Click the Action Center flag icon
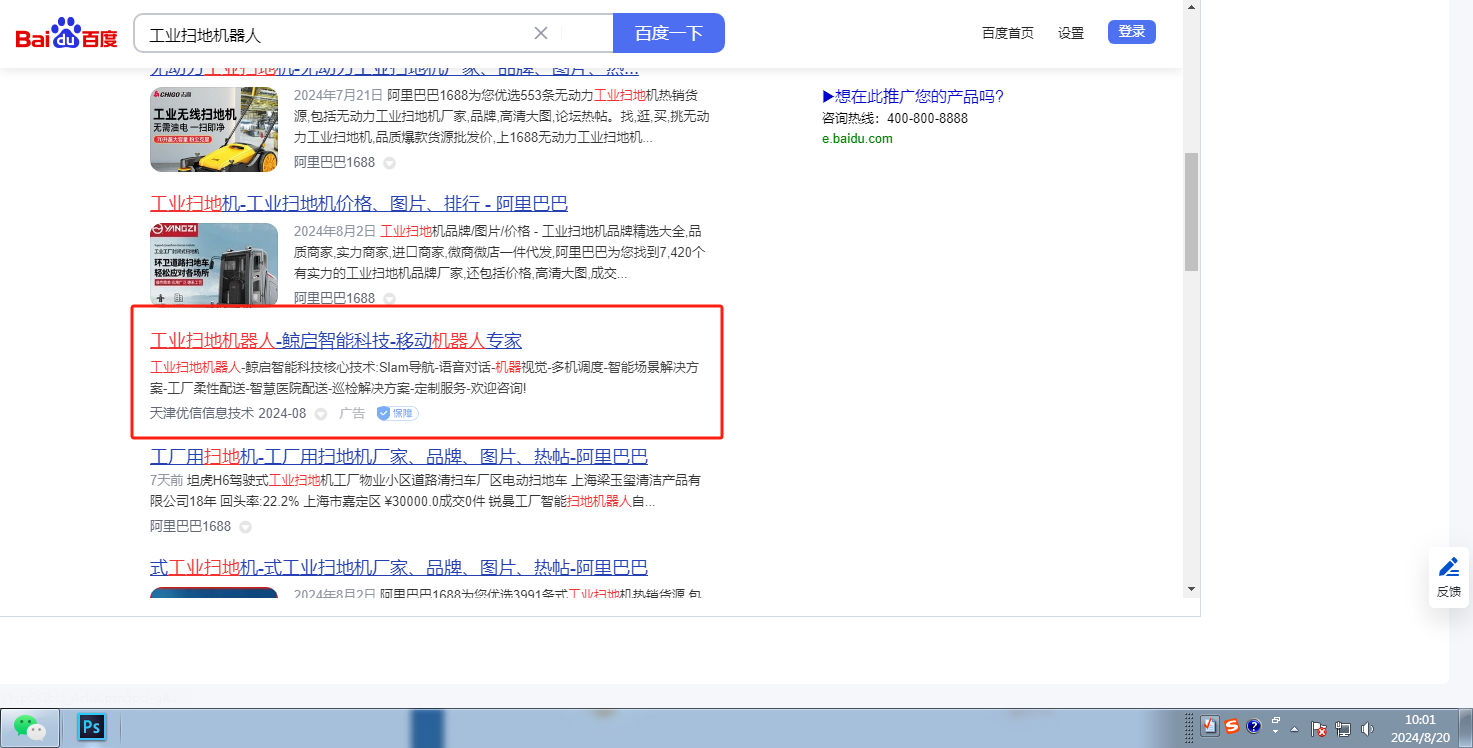Image resolution: width=1473 pixels, height=748 pixels. tap(1319, 728)
